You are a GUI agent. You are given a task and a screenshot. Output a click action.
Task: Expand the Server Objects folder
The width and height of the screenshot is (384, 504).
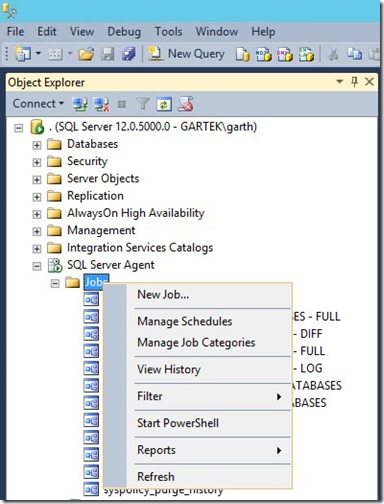[x=37, y=180]
